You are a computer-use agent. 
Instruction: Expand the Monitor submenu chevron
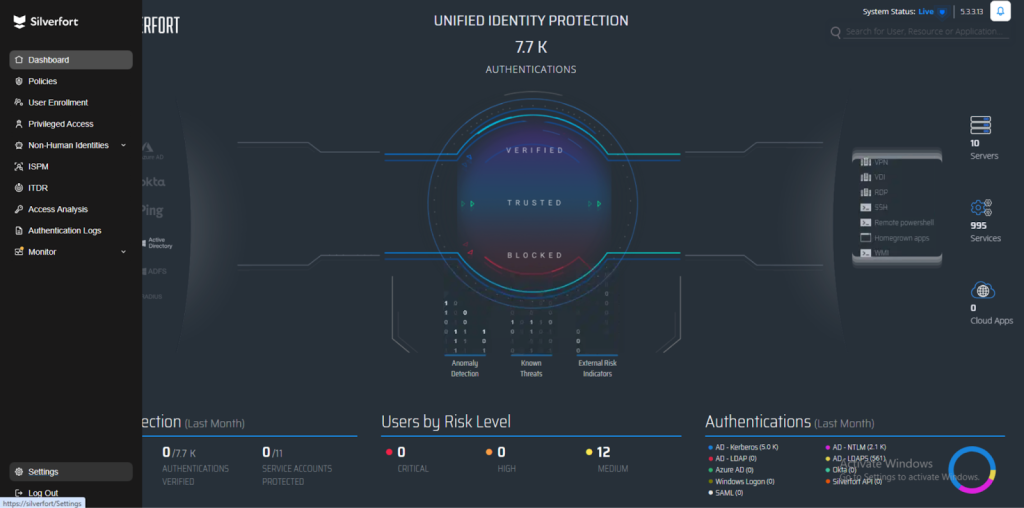[123, 252]
